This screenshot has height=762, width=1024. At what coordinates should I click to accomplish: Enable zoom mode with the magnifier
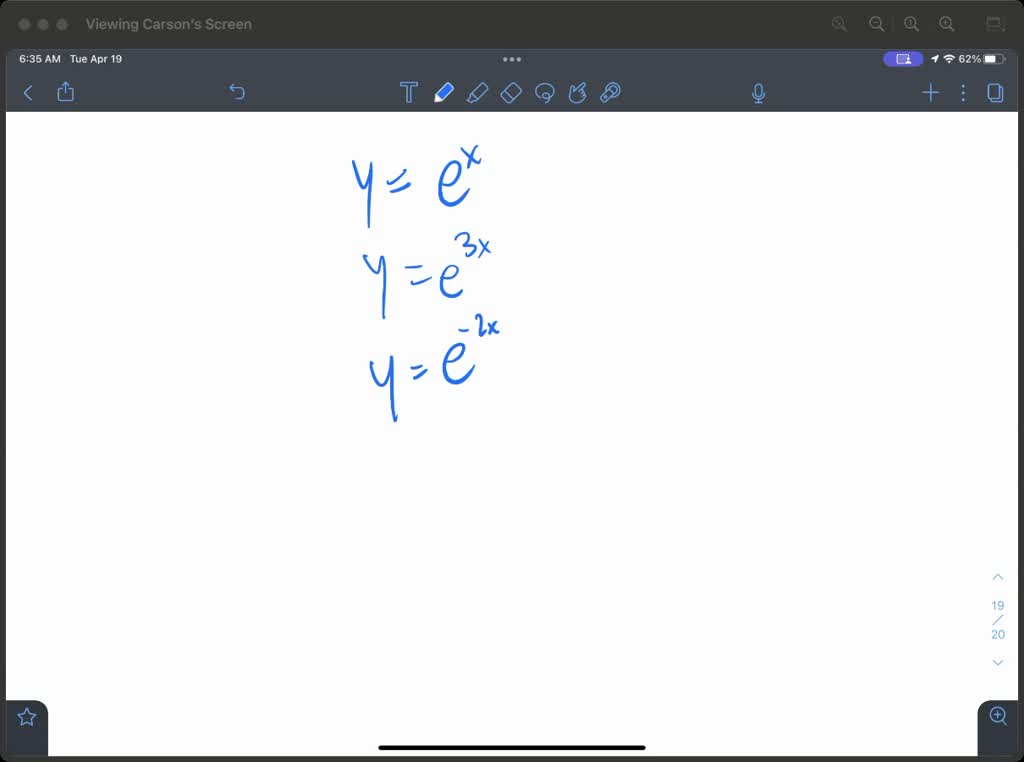(x=997, y=716)
